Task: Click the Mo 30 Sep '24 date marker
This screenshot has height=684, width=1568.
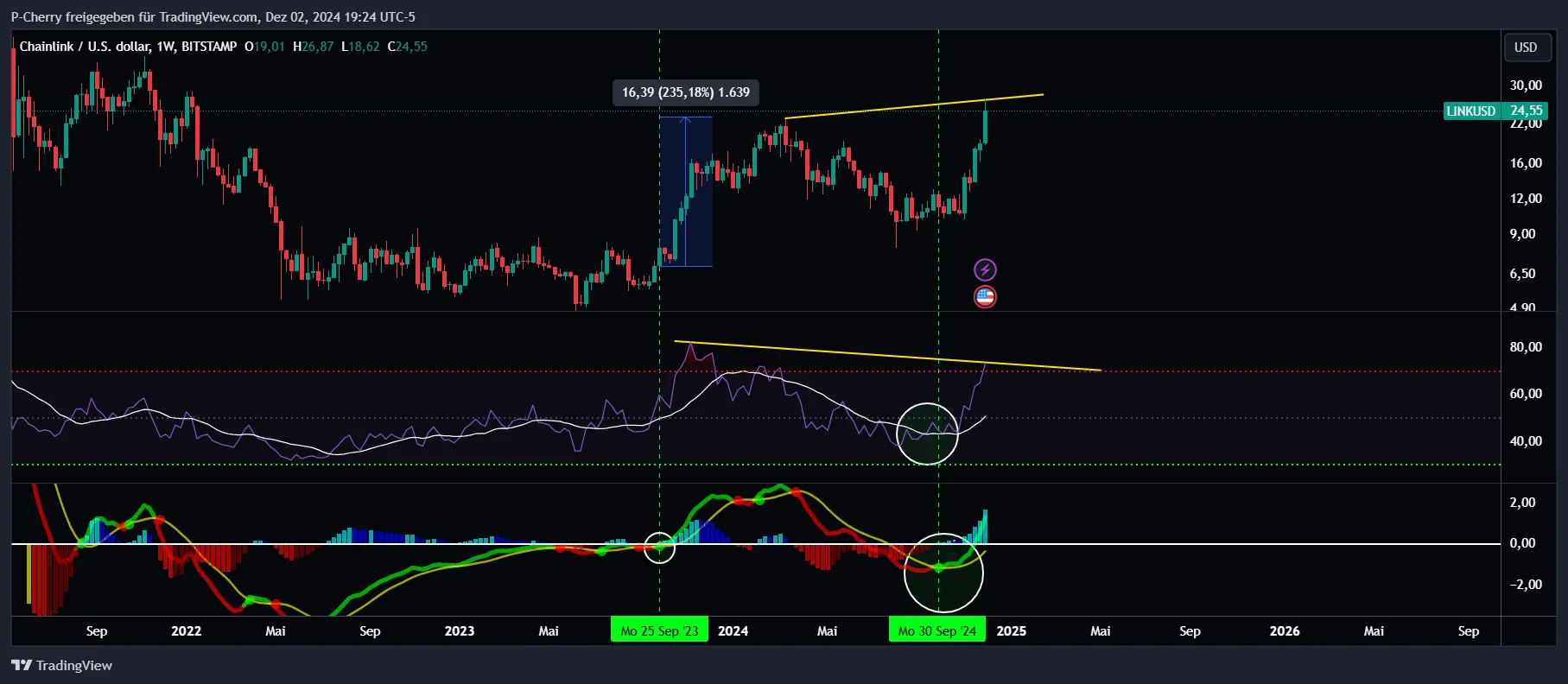Action: pos(936,630)
